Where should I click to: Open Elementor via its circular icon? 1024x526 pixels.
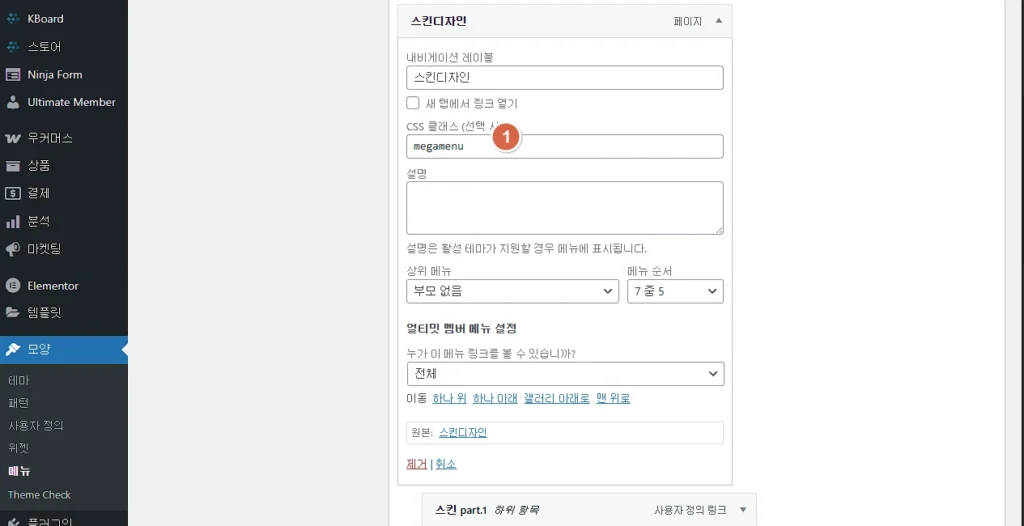coord(12,286)
